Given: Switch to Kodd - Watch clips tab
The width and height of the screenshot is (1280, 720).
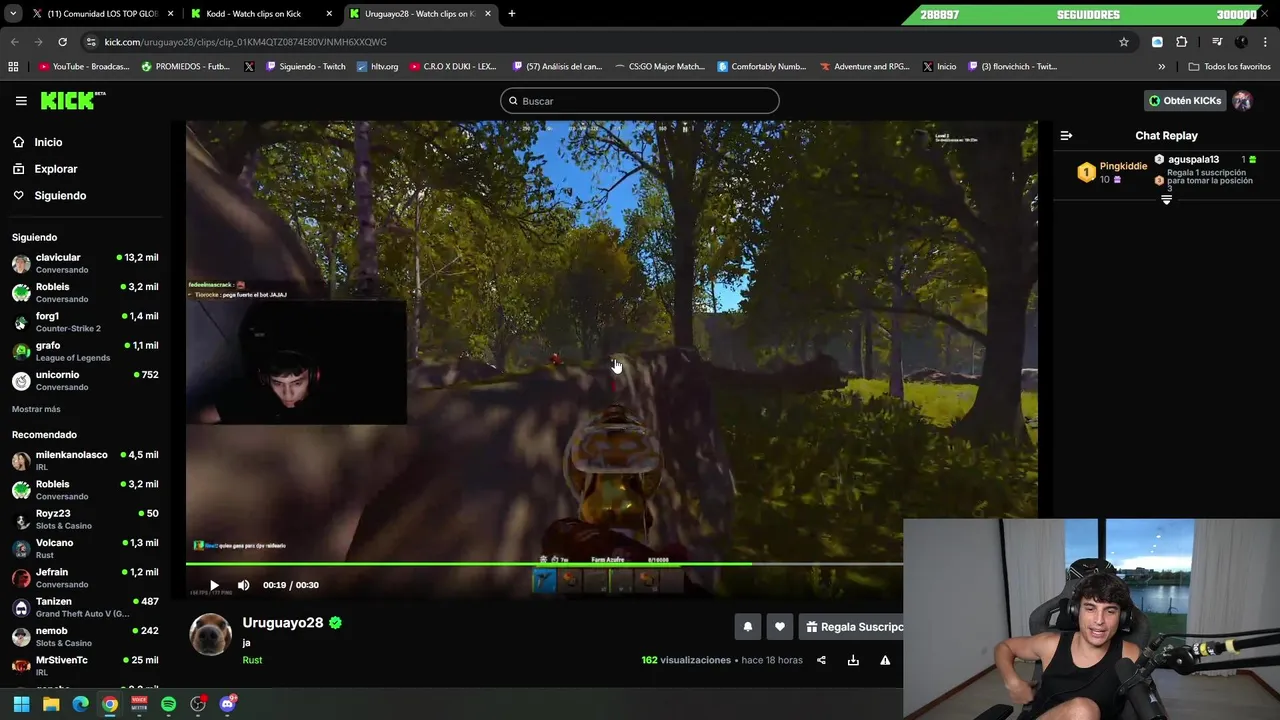Looking at the screenshot, I should 260,14.
